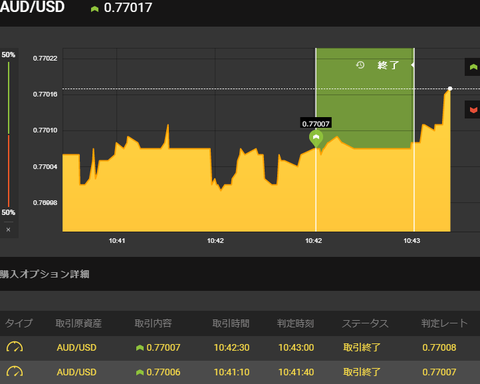Click the ステータス column header
The width and height of the screenshot is (480, 384).
click(x=365, y=323)
